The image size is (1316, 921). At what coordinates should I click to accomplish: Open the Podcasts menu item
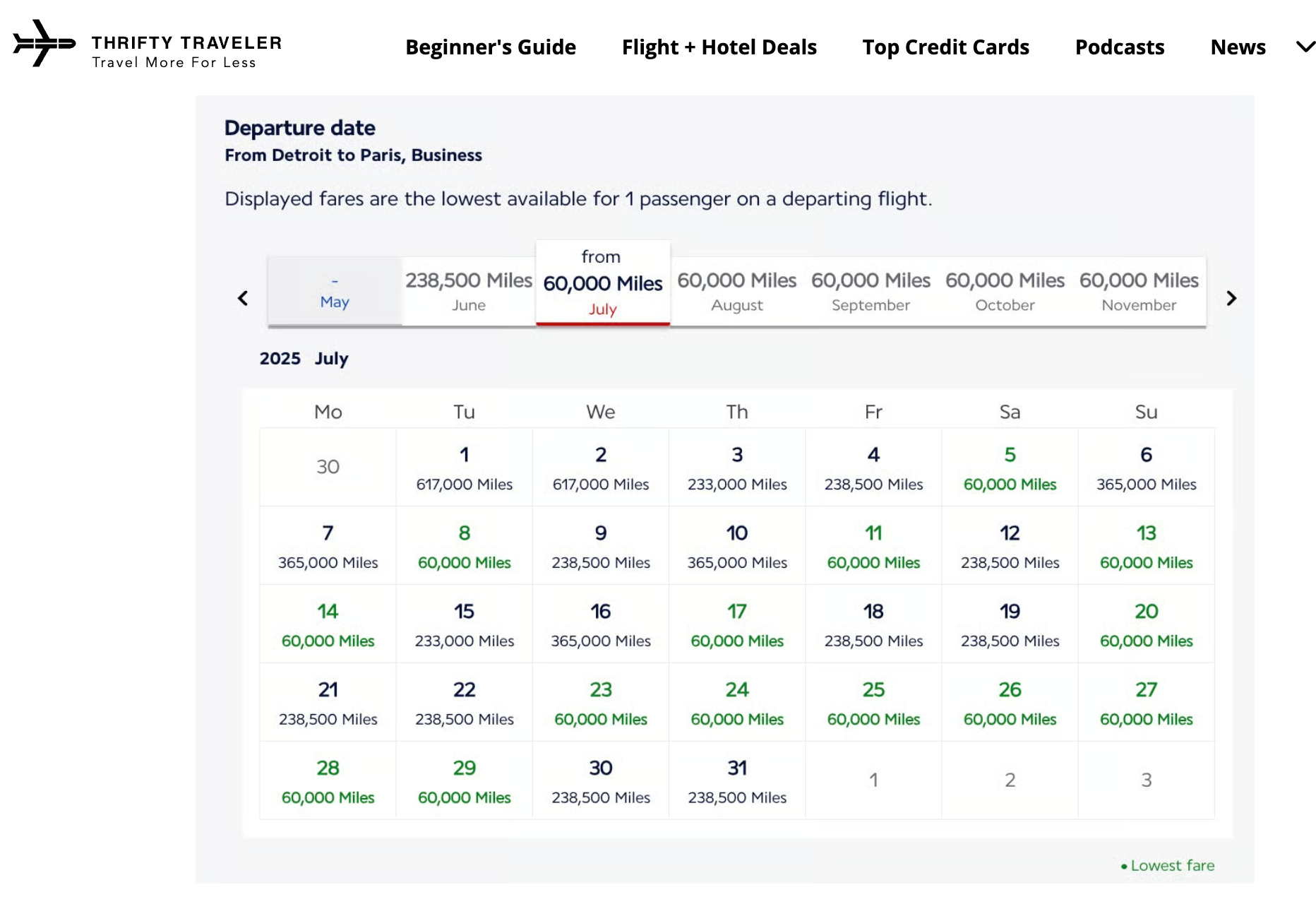1120,47
